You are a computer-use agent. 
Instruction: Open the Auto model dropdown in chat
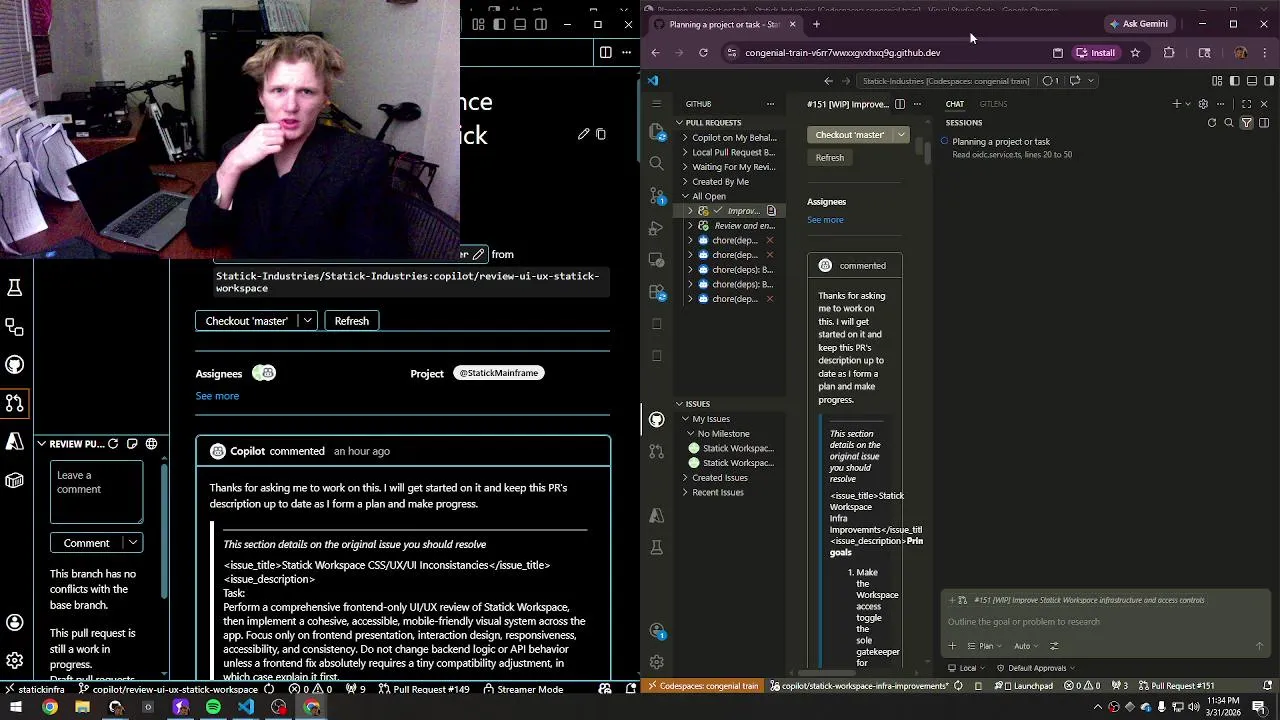[x=1026, y=646]
